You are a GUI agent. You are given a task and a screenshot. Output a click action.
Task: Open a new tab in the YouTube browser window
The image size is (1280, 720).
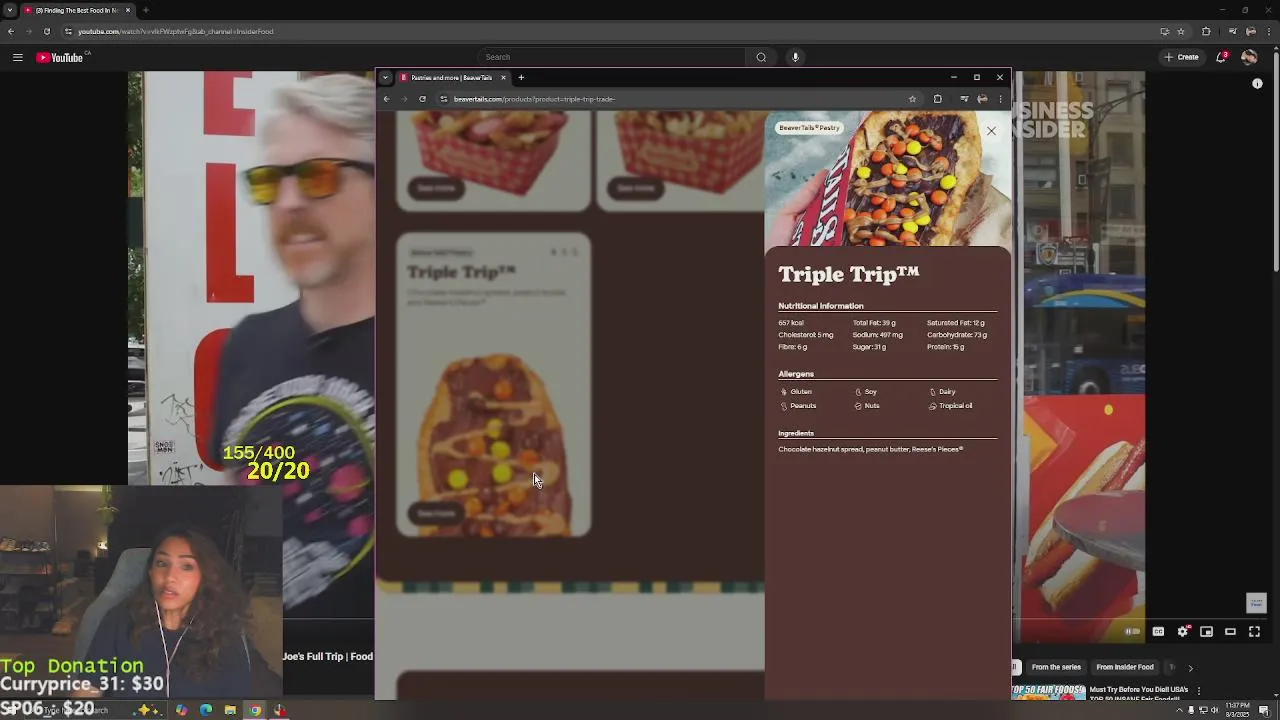click(146, 10)
